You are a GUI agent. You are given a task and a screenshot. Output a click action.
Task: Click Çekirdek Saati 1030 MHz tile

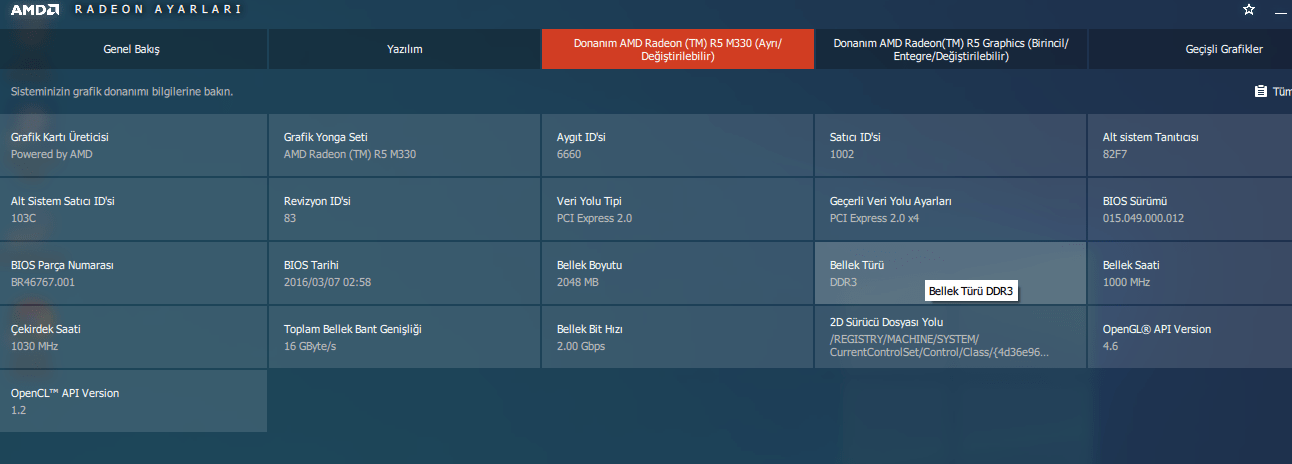[x=133, y=337]
